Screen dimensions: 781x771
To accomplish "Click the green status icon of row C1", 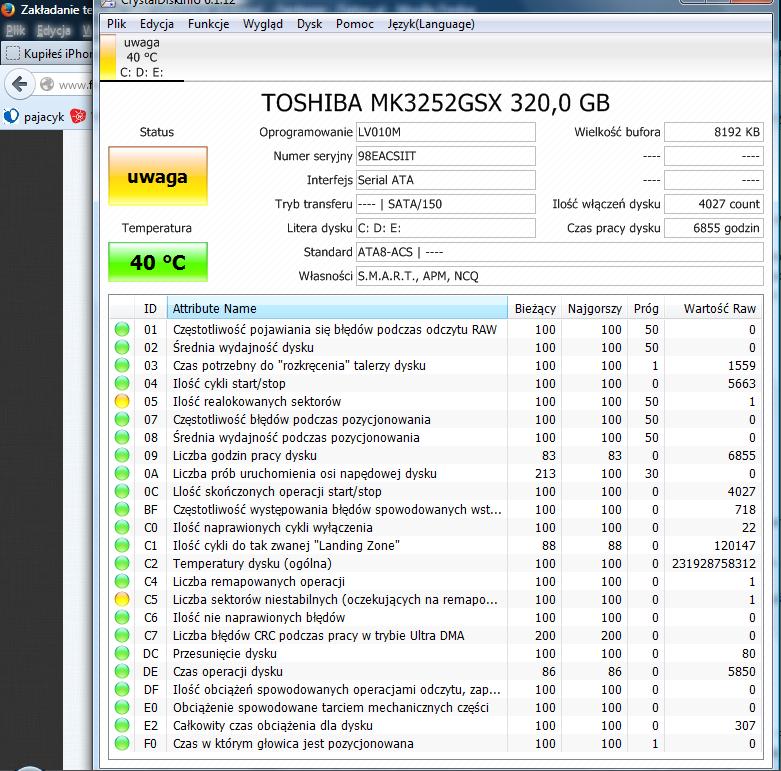I will click(x=122, y=545).
